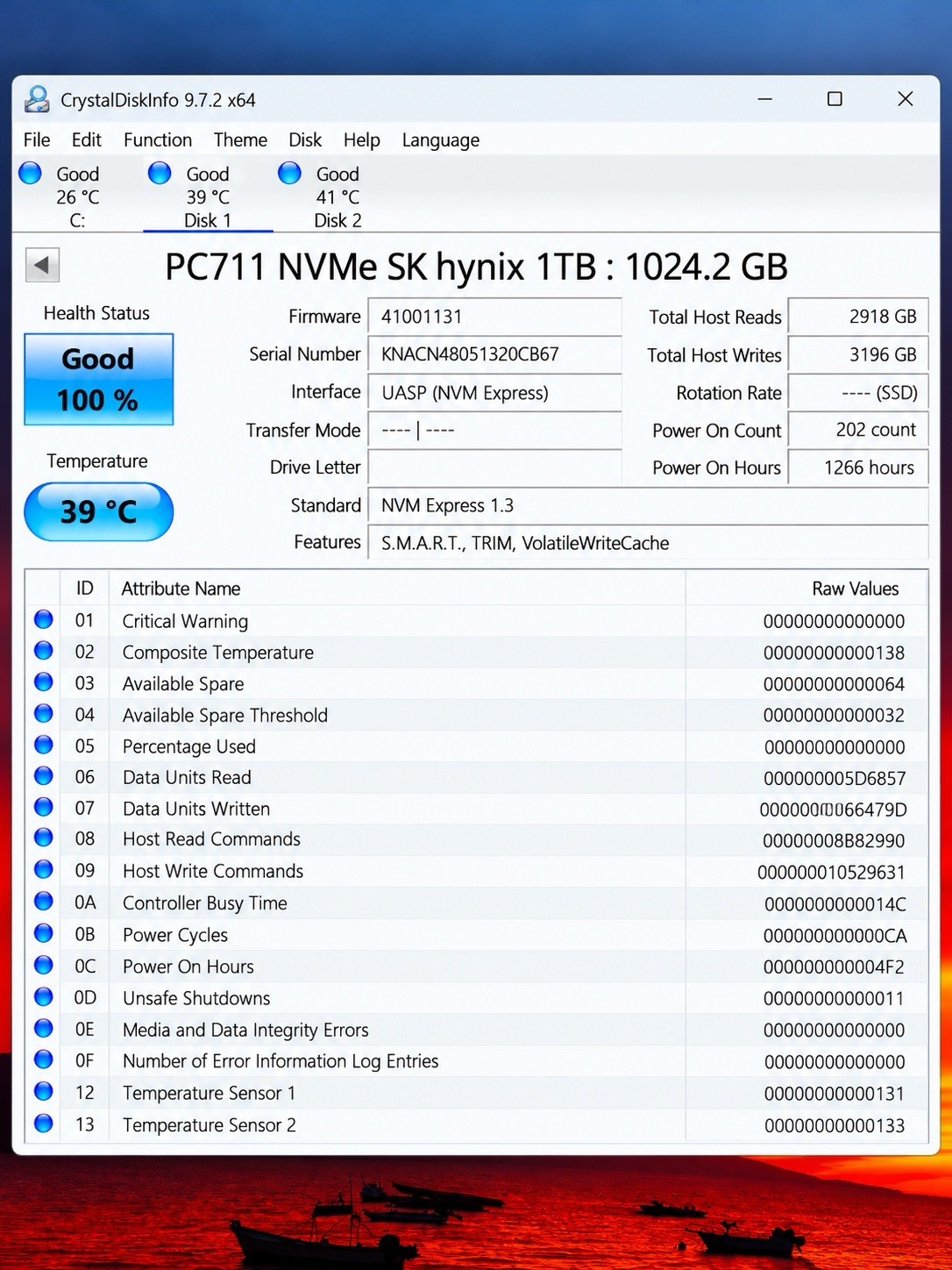The height and width of the screenshot is (1270, 952).
Task: Select the Disk 2 tab
Action: click(337, 196)
